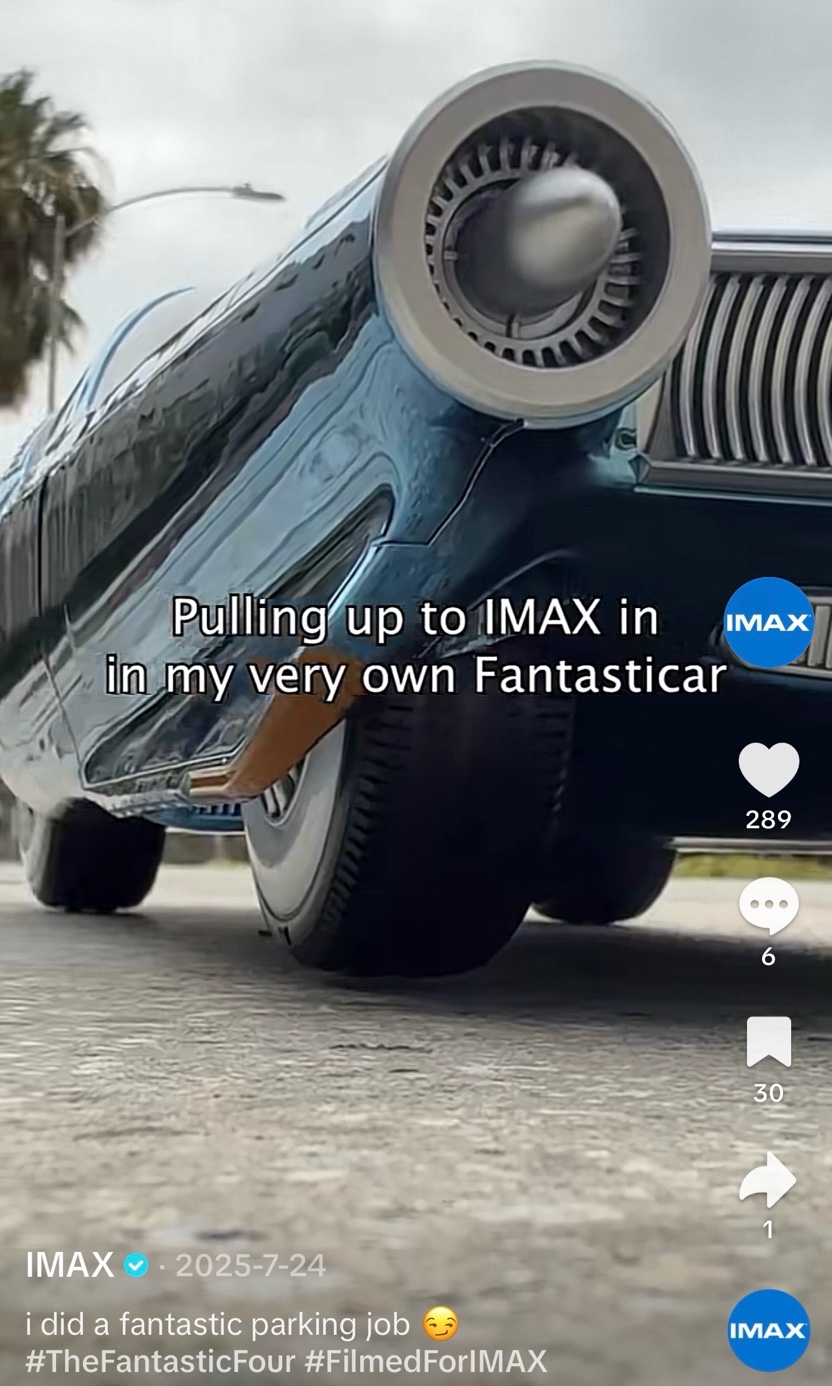This screenshot has width=832, height=1386.
Task: Tap the saved count 30
Action: click(768, 1093)
